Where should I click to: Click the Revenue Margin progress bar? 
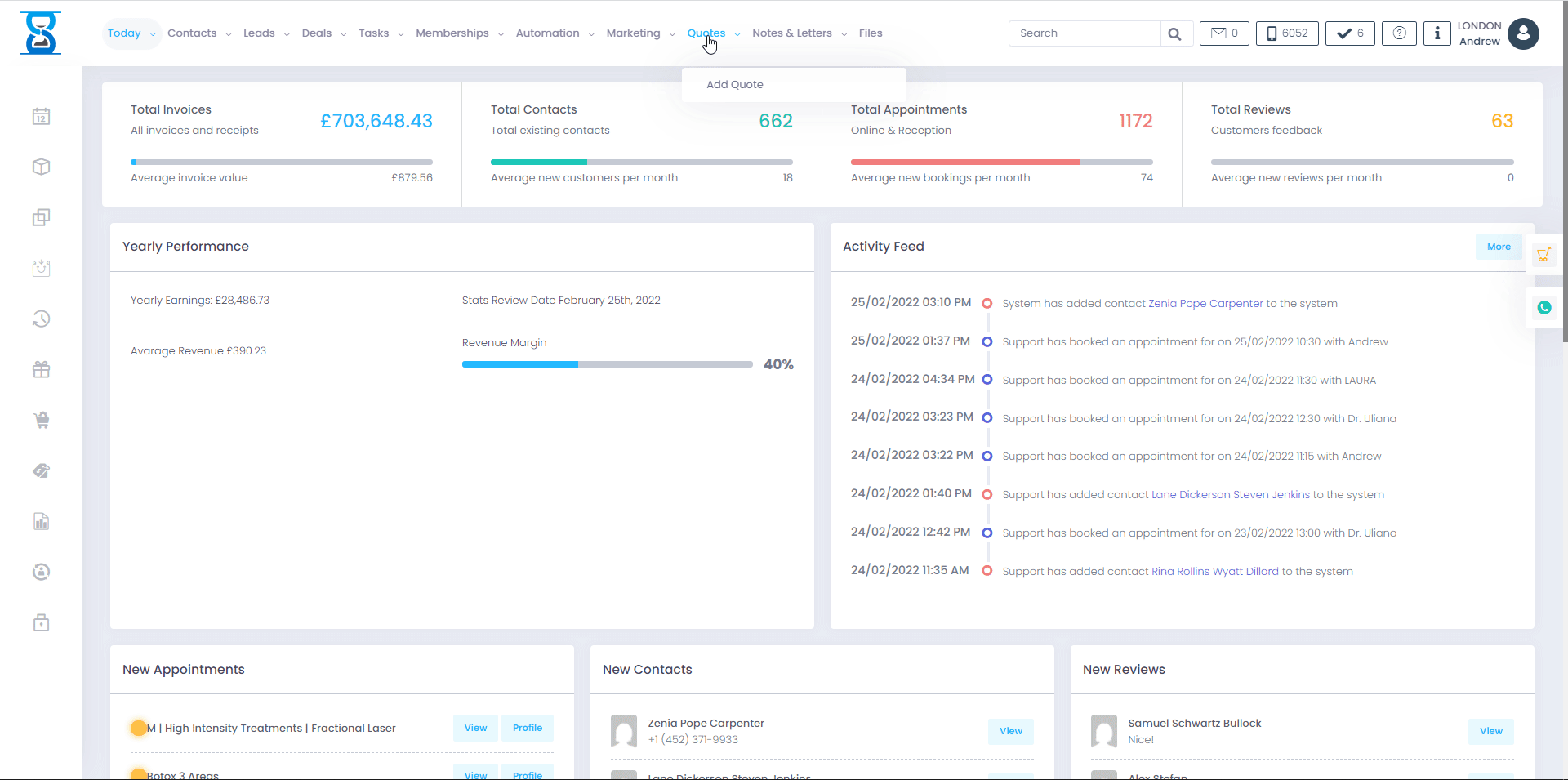[607, 364]
